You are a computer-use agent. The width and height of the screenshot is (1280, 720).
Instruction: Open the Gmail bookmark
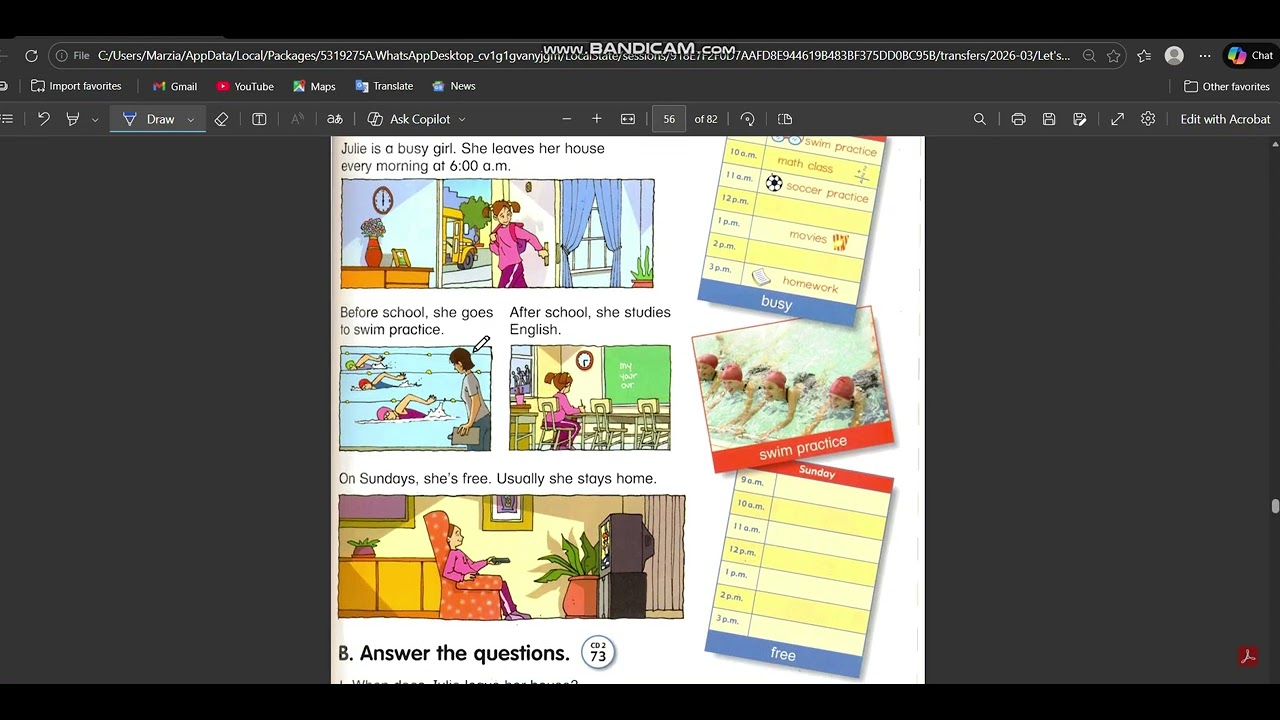(175, 86)
